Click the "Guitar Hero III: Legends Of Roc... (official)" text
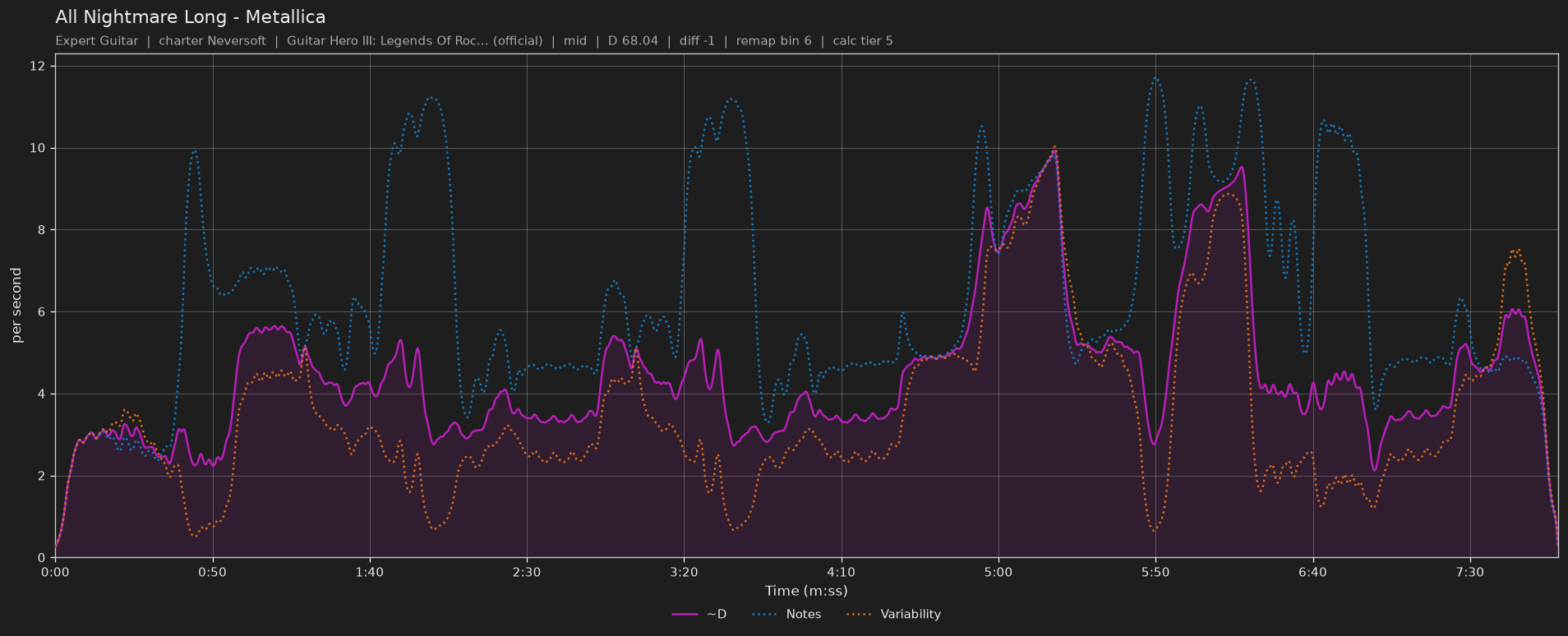The image size is (1568, 636). point(414,41)
